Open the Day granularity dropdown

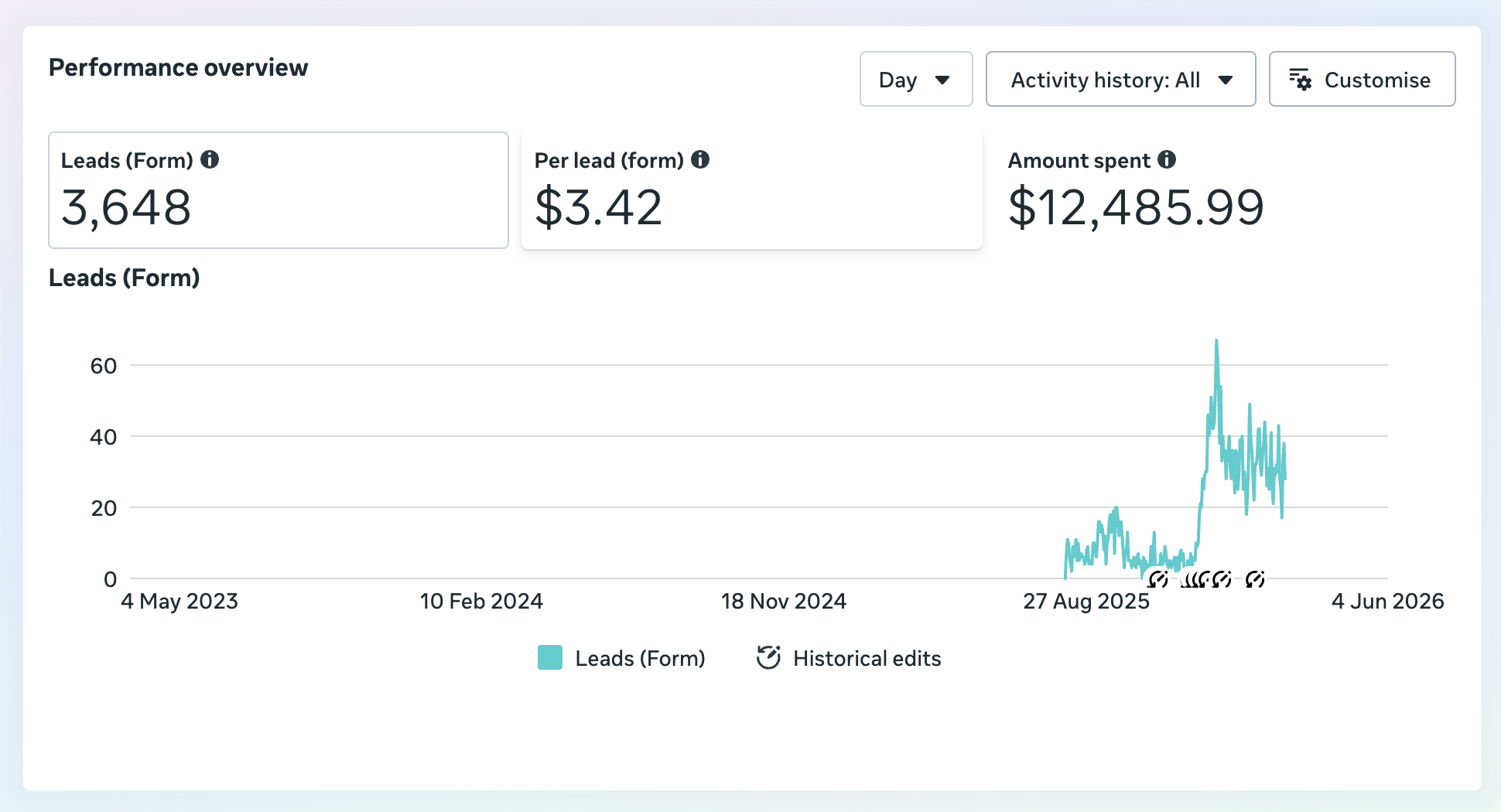916,79
